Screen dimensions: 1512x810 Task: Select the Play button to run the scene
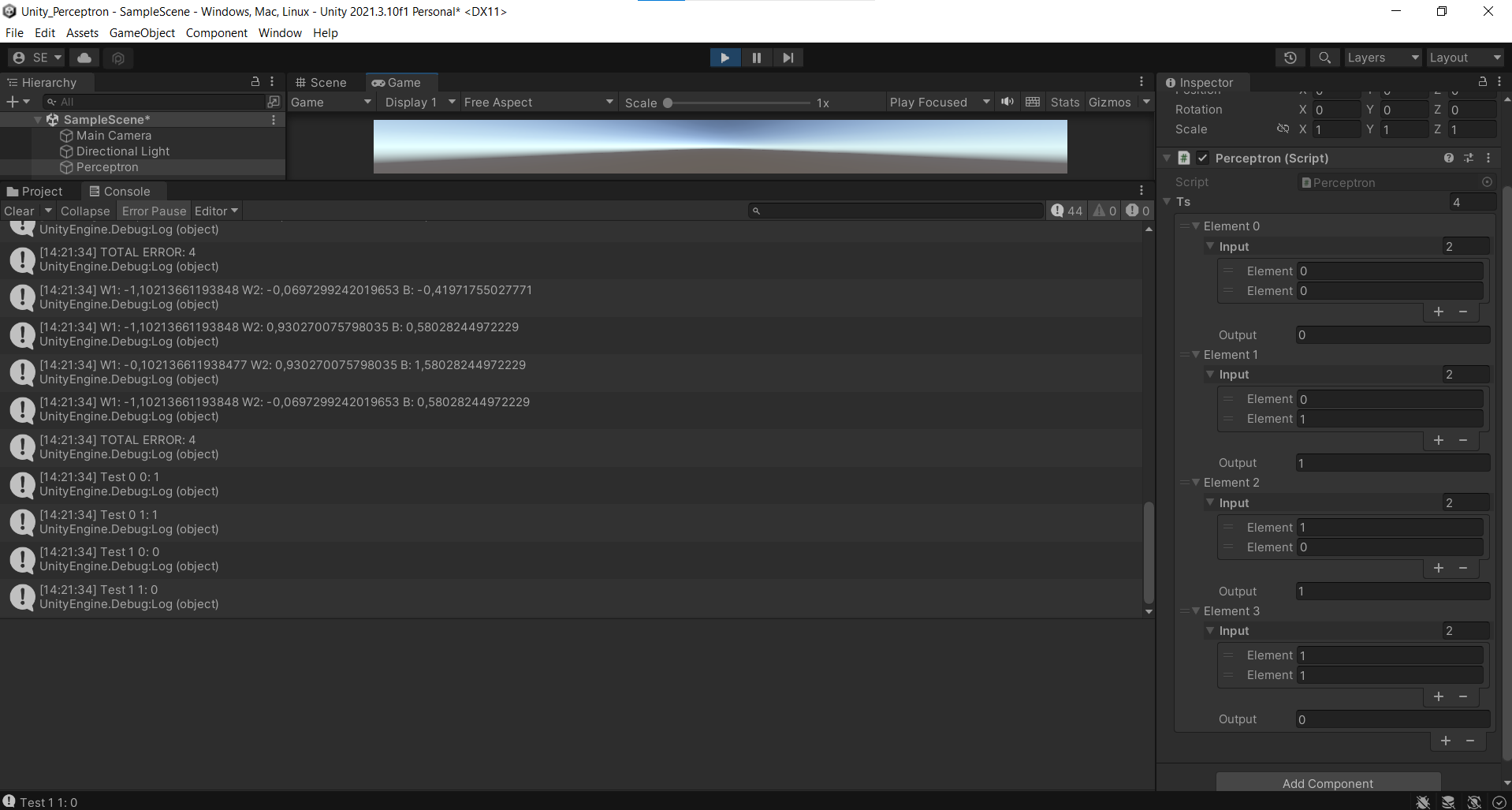click(724, 57)
